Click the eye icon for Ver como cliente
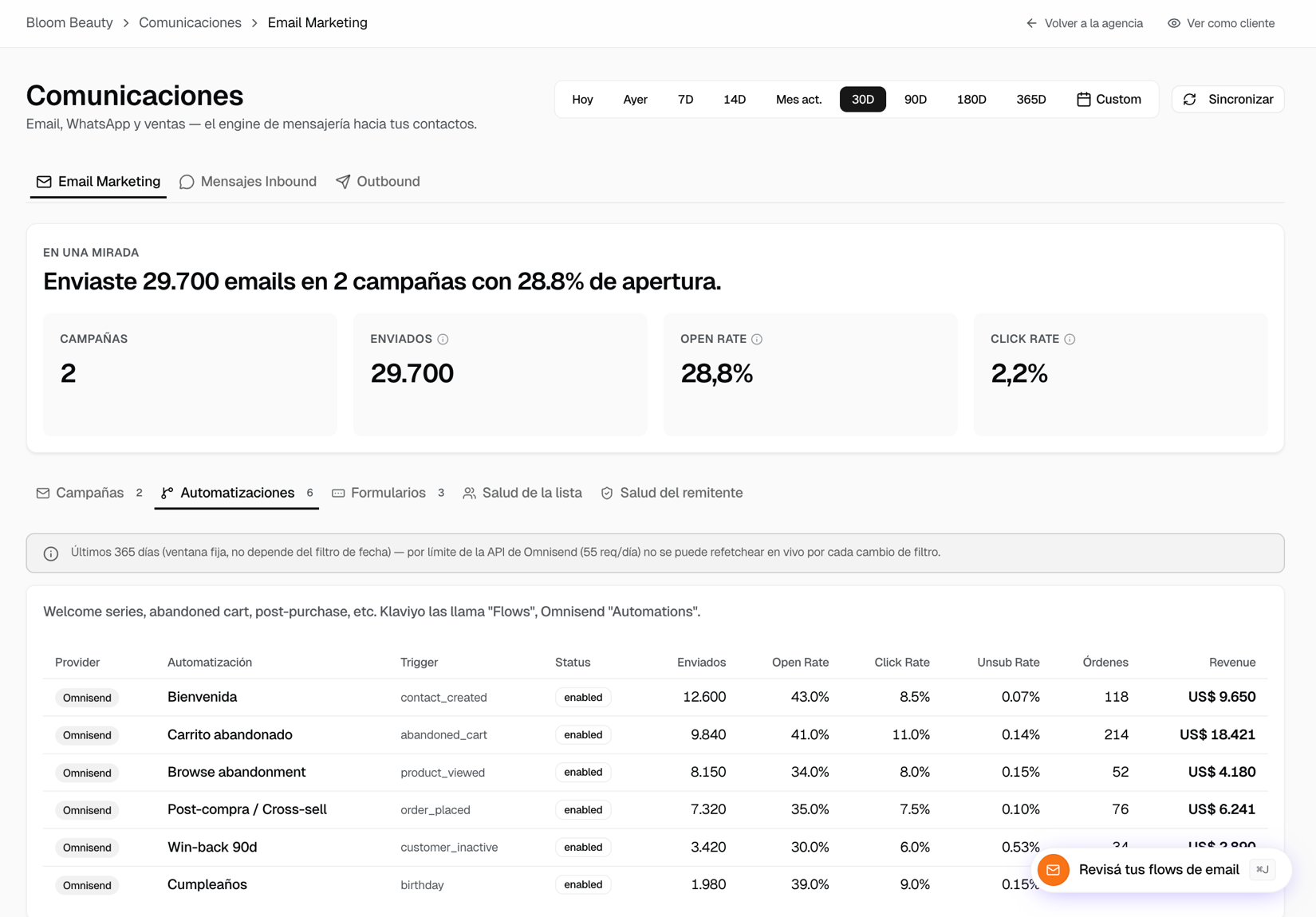 click(x=1174, y=23)
